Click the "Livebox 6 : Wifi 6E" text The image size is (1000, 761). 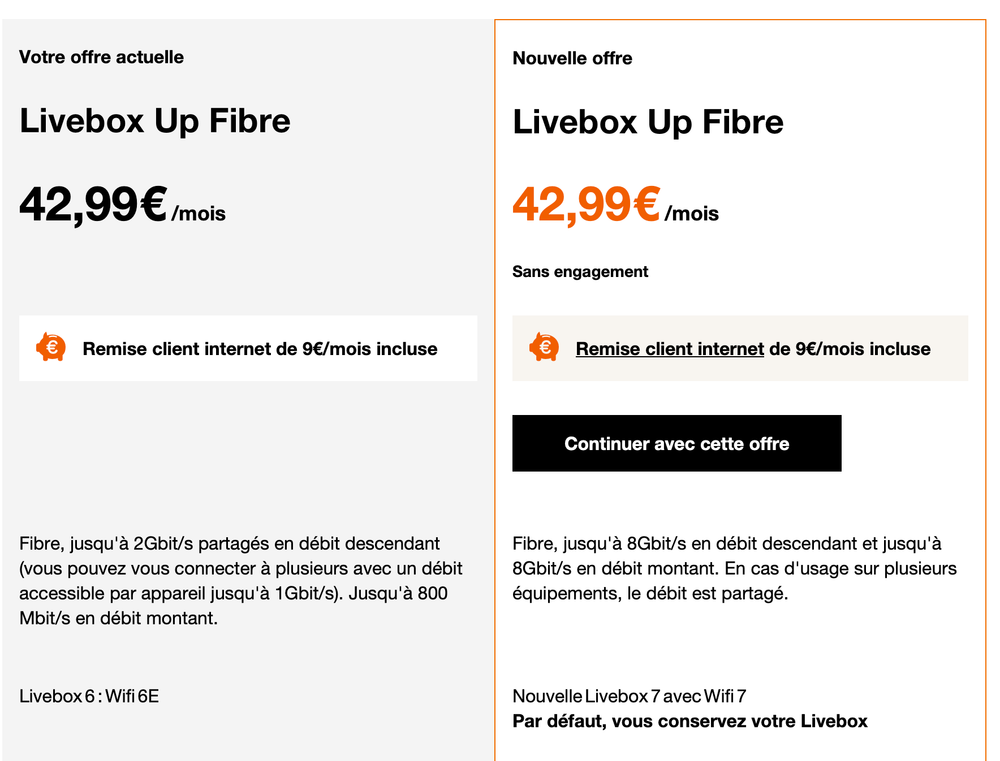89,695
